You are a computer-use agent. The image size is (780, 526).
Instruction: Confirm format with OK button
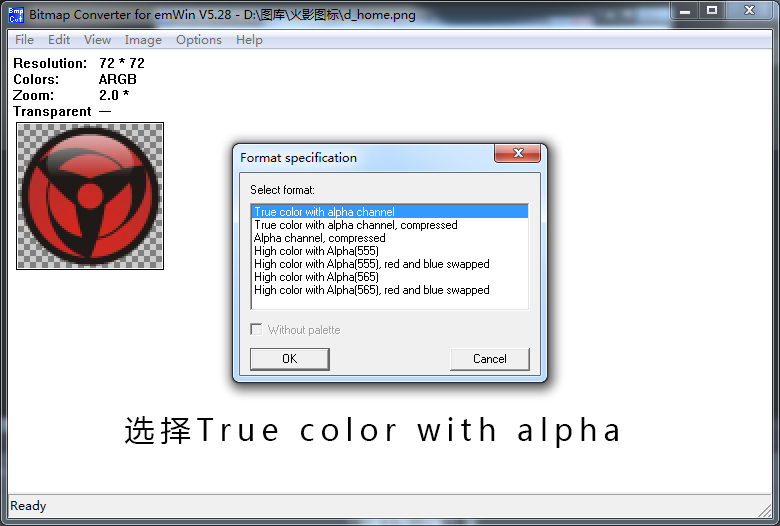coord(290,359)
